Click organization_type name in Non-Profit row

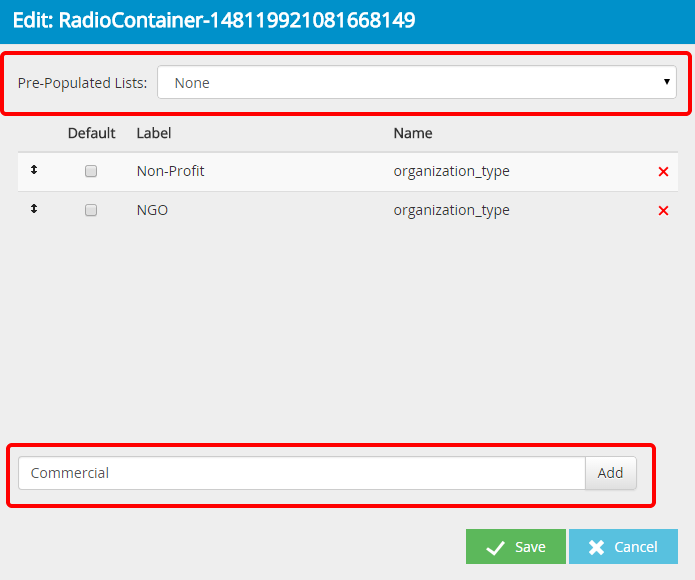(451, 171)
